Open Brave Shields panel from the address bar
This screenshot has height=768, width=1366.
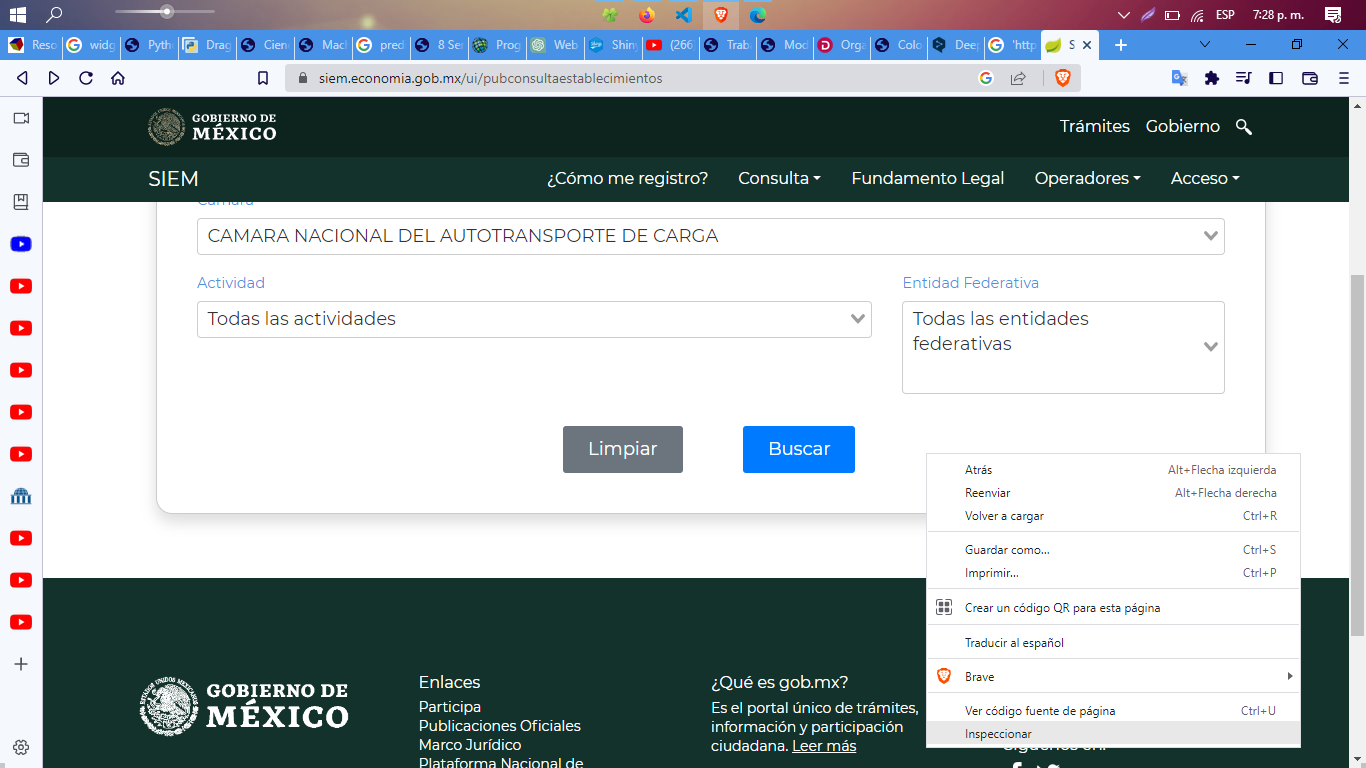tap(1065, 77)
